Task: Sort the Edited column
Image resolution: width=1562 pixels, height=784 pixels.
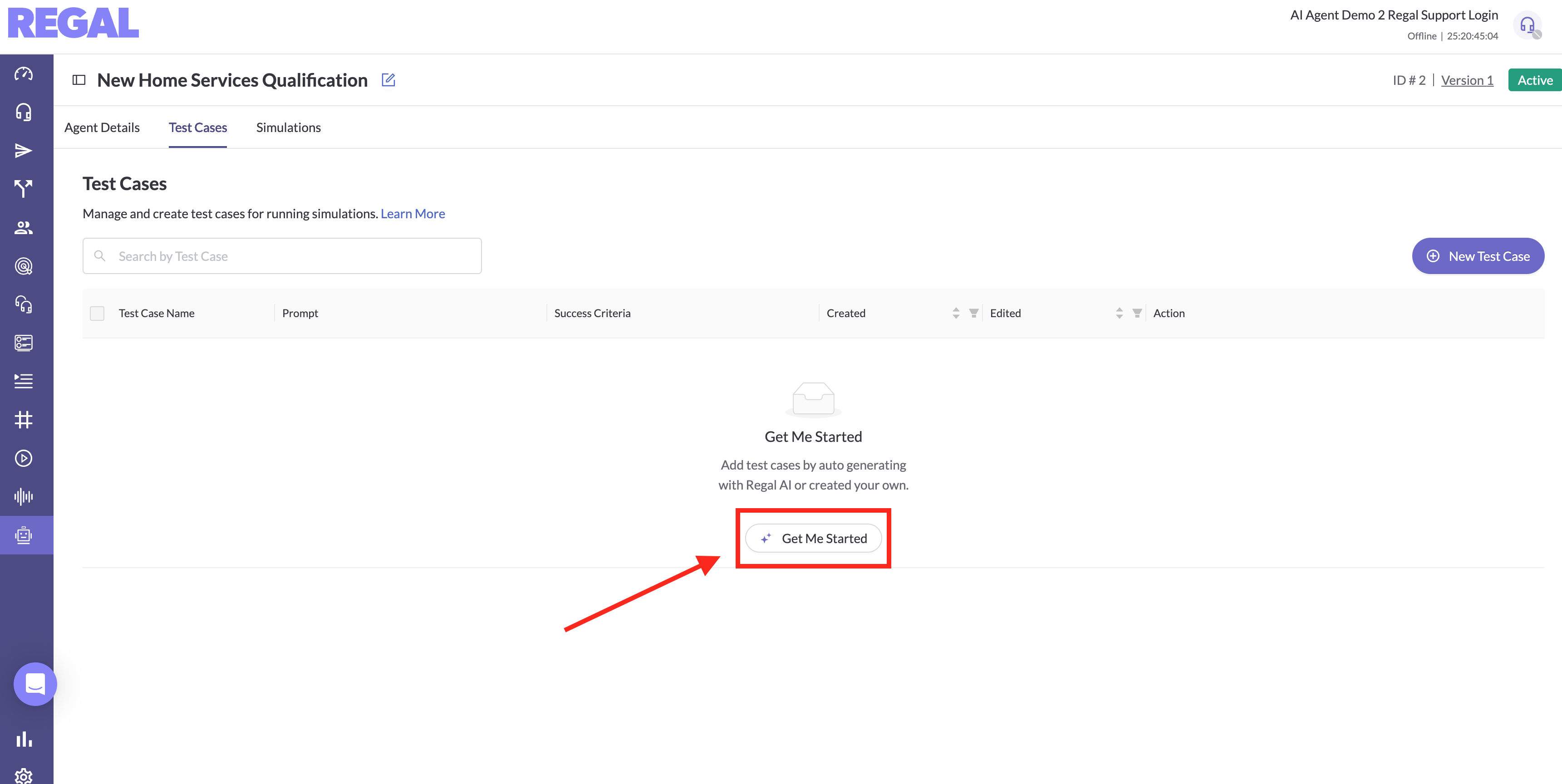Action: [1120, 313]
